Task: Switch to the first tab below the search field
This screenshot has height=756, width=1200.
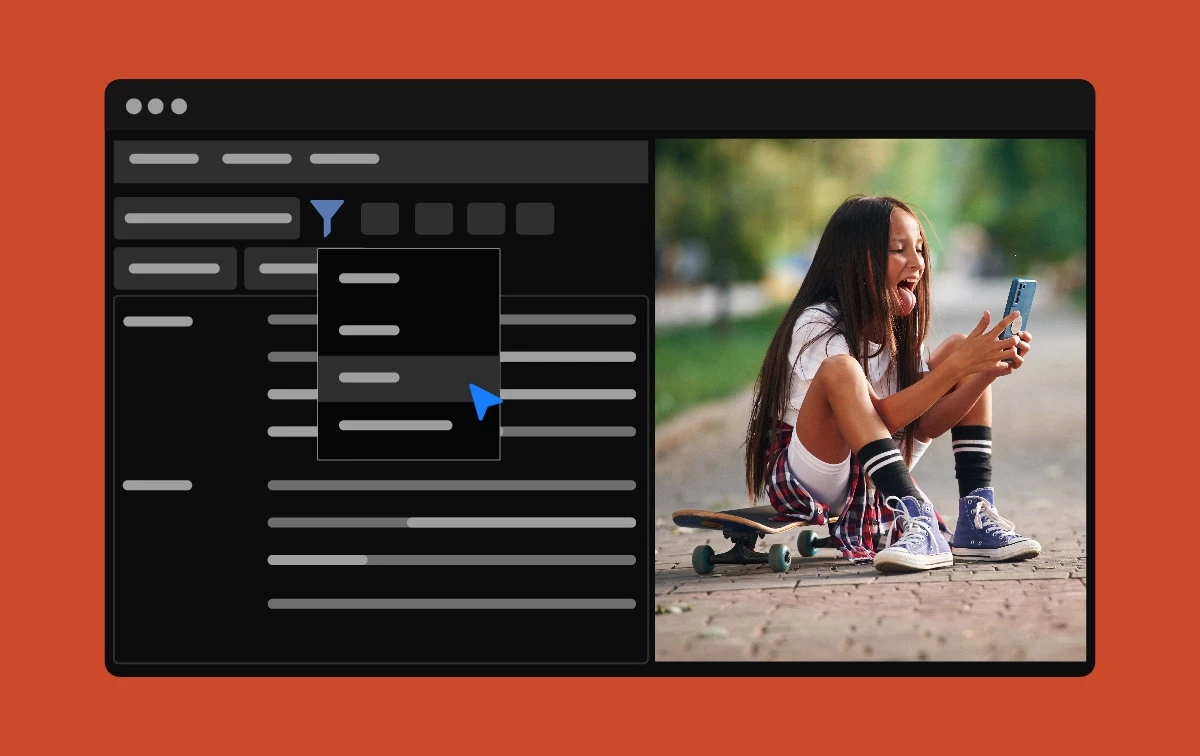Action: coord(175,268)
